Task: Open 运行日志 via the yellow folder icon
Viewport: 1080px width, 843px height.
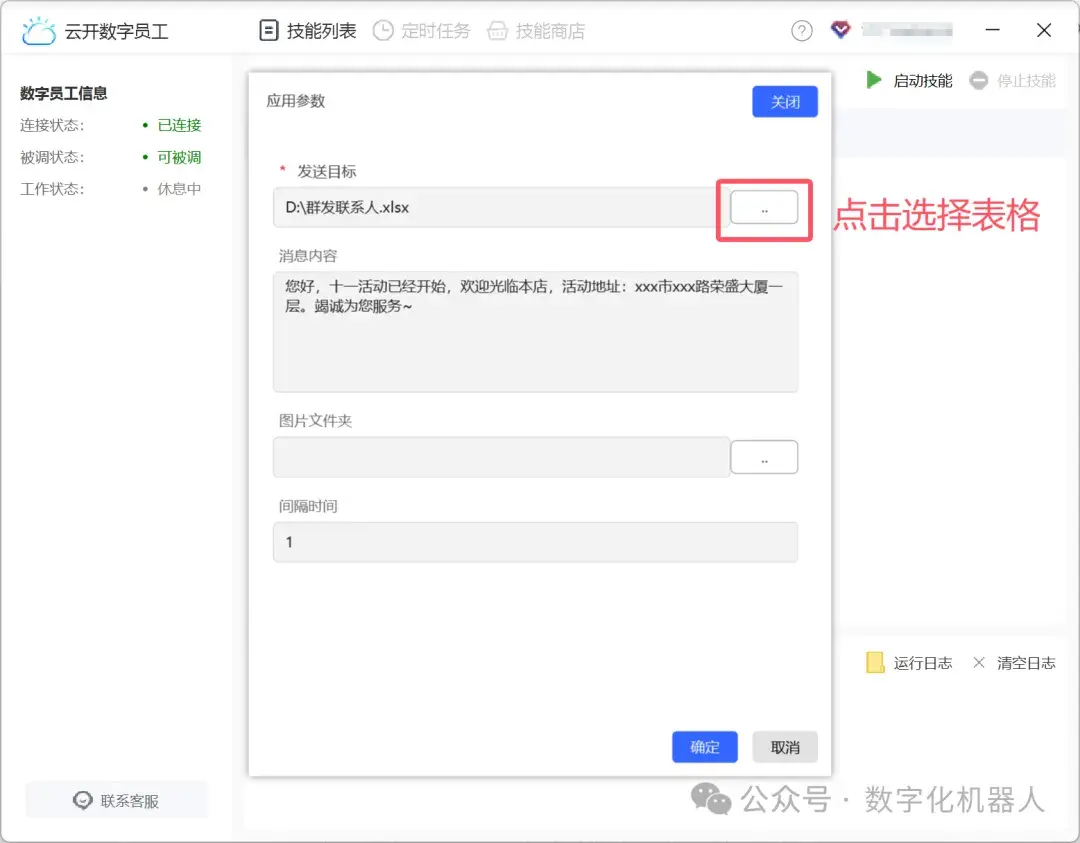Action: [875, 663]
